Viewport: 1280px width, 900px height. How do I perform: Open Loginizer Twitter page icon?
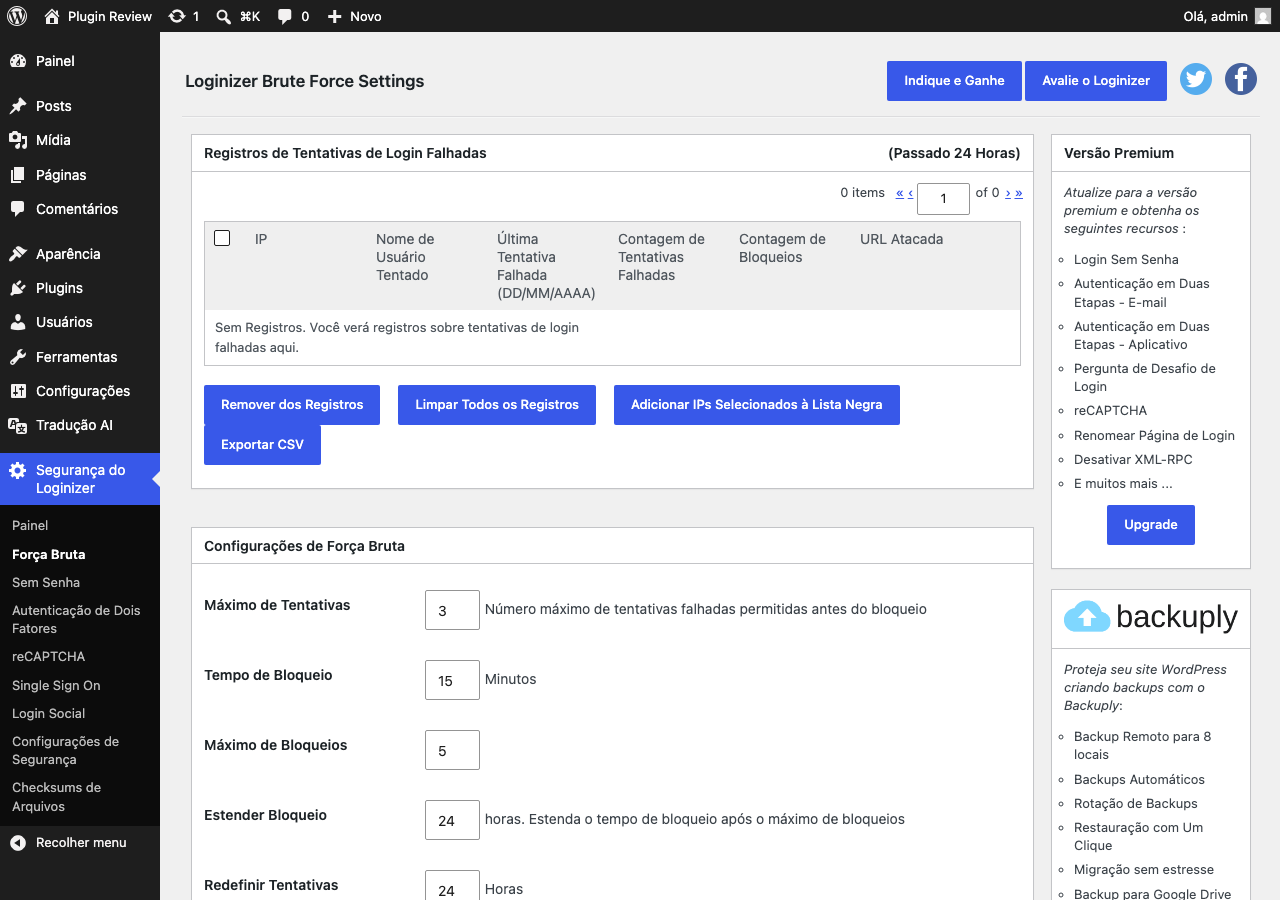[x=1196, y=79]
